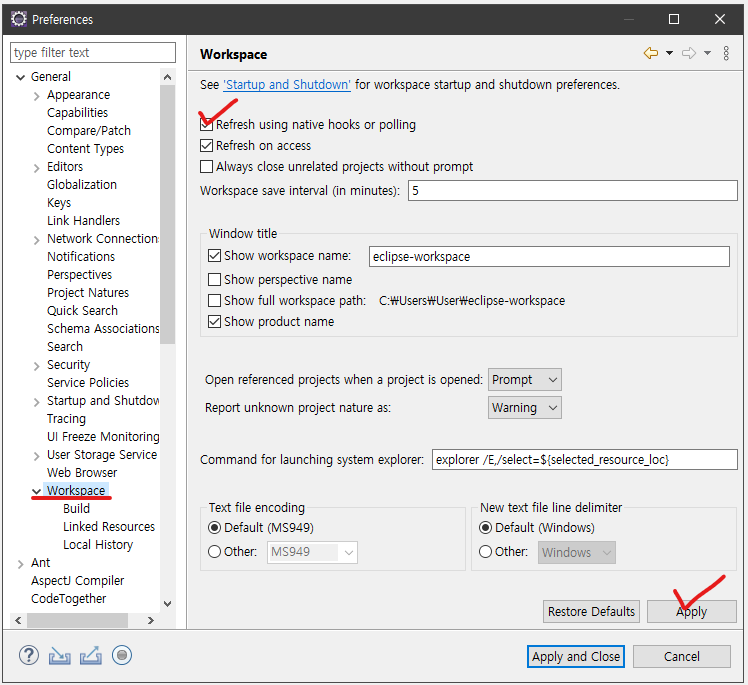Click the forward navigation arrow icon
This screenshot has width=748, height=685.
click(x=689, y=53)
